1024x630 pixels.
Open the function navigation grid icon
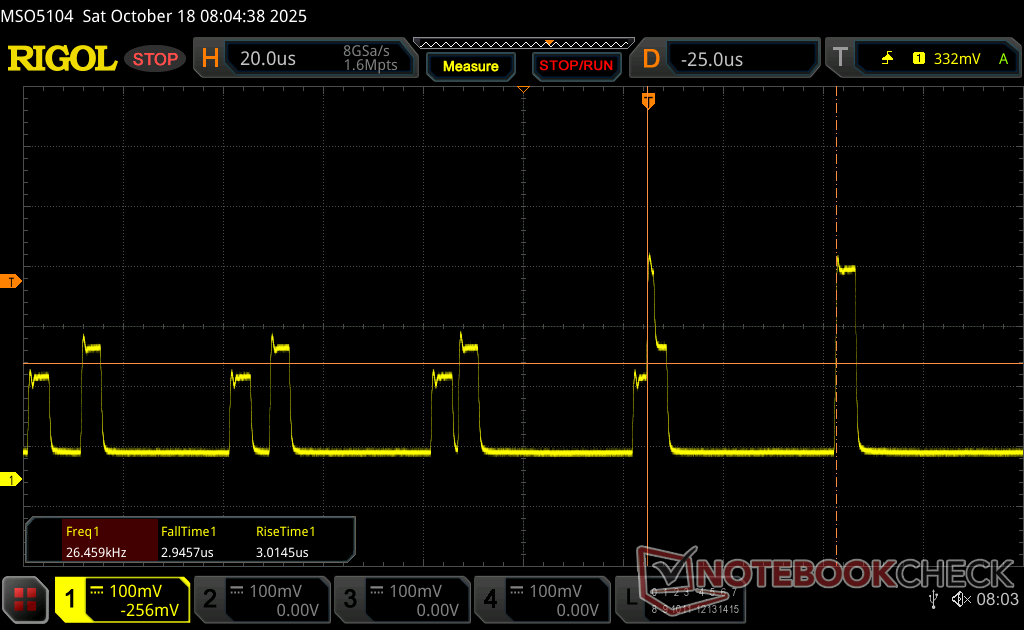point(26,599)
